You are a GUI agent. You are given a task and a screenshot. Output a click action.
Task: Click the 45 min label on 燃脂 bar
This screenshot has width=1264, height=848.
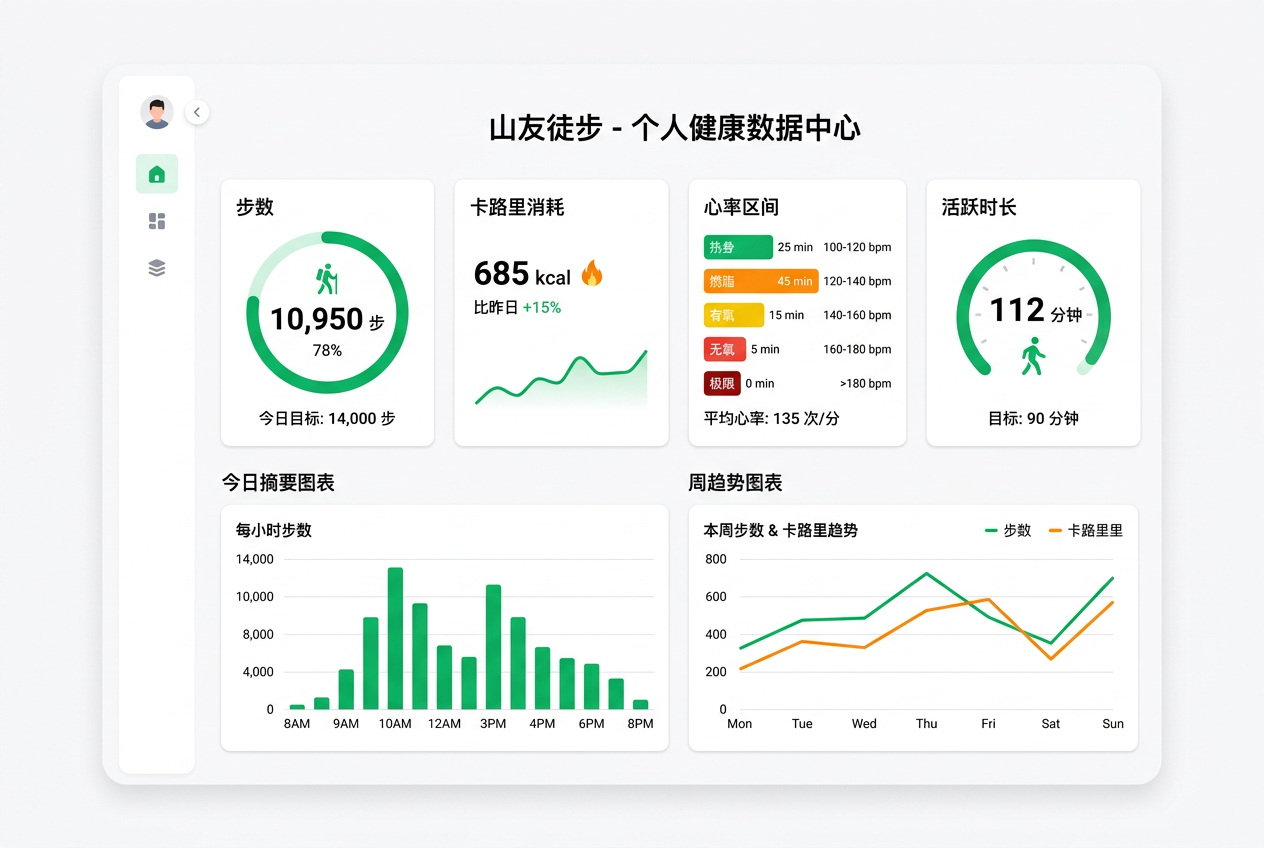click(795, 281)
